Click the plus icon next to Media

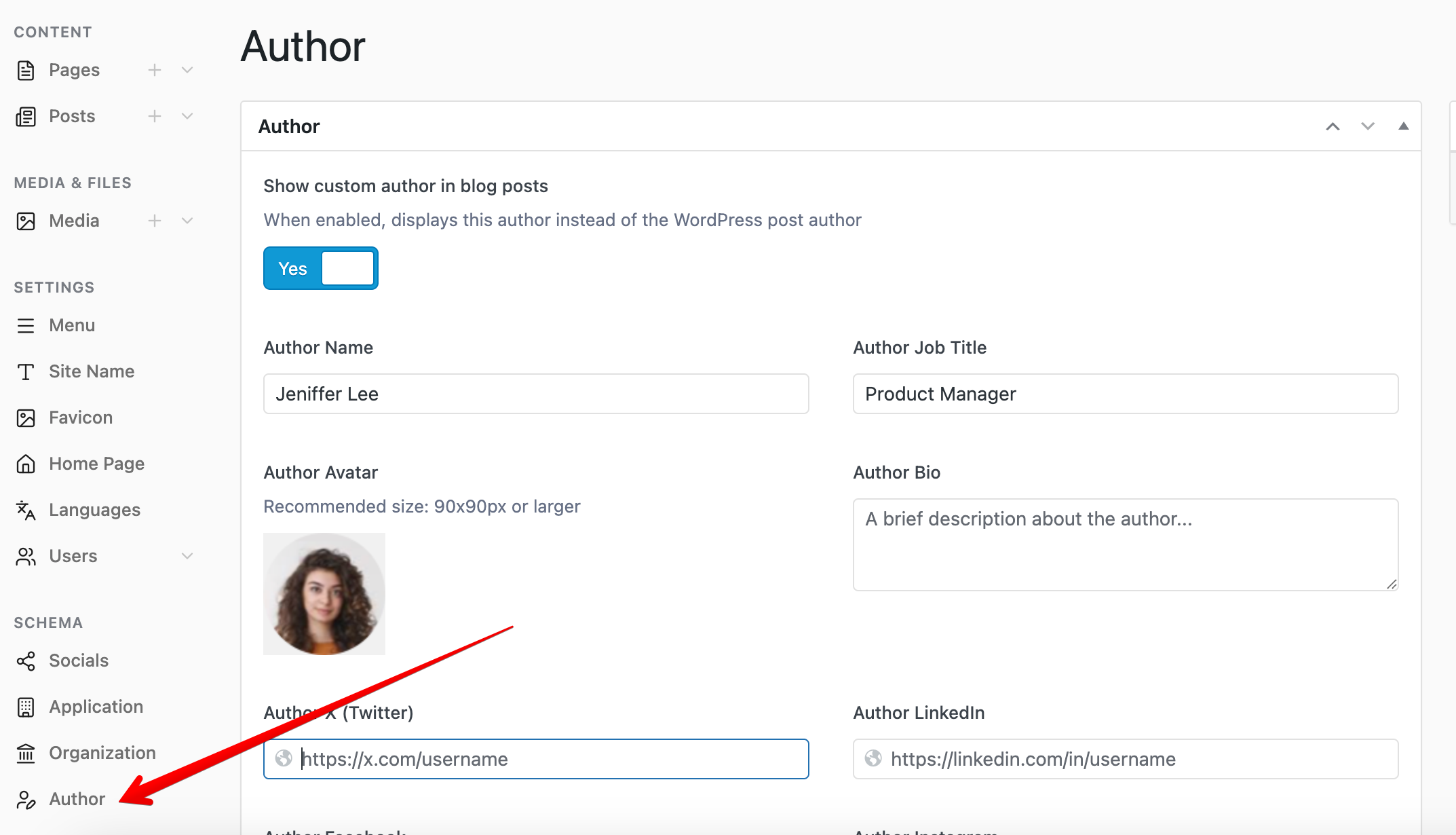(x=155, y=221)
